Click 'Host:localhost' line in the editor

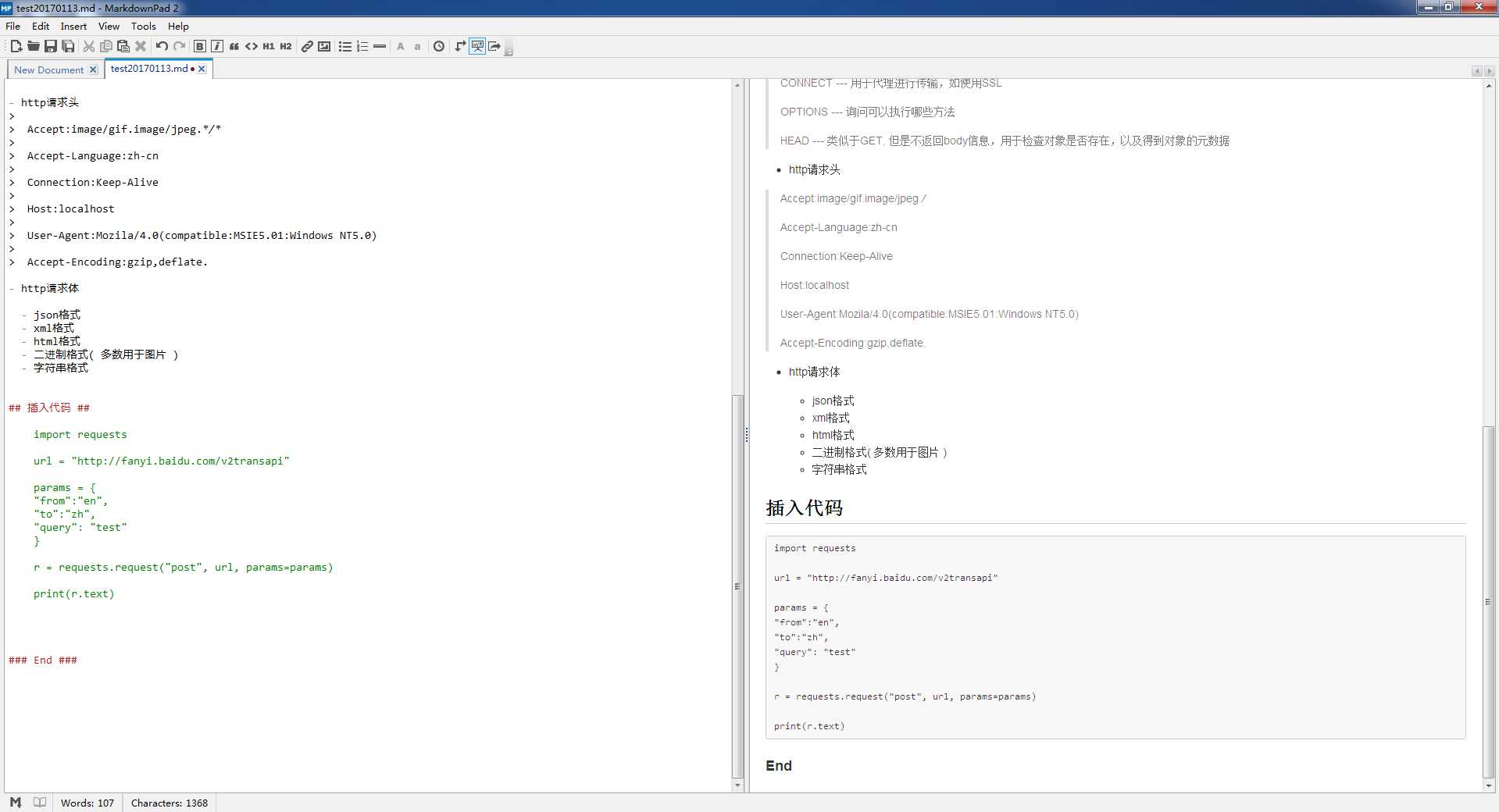click(x=70, y=208)
